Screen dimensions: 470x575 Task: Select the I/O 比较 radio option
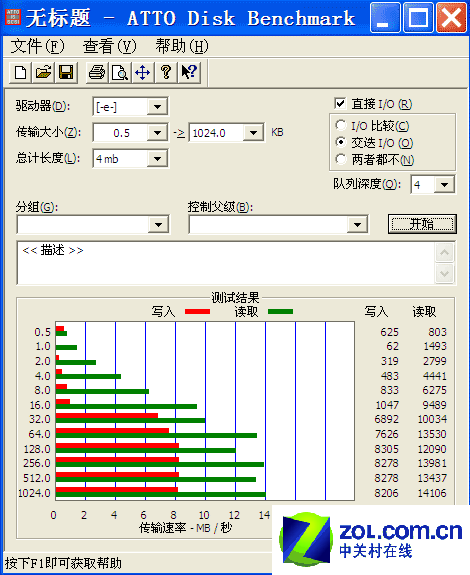click(341, 126)
